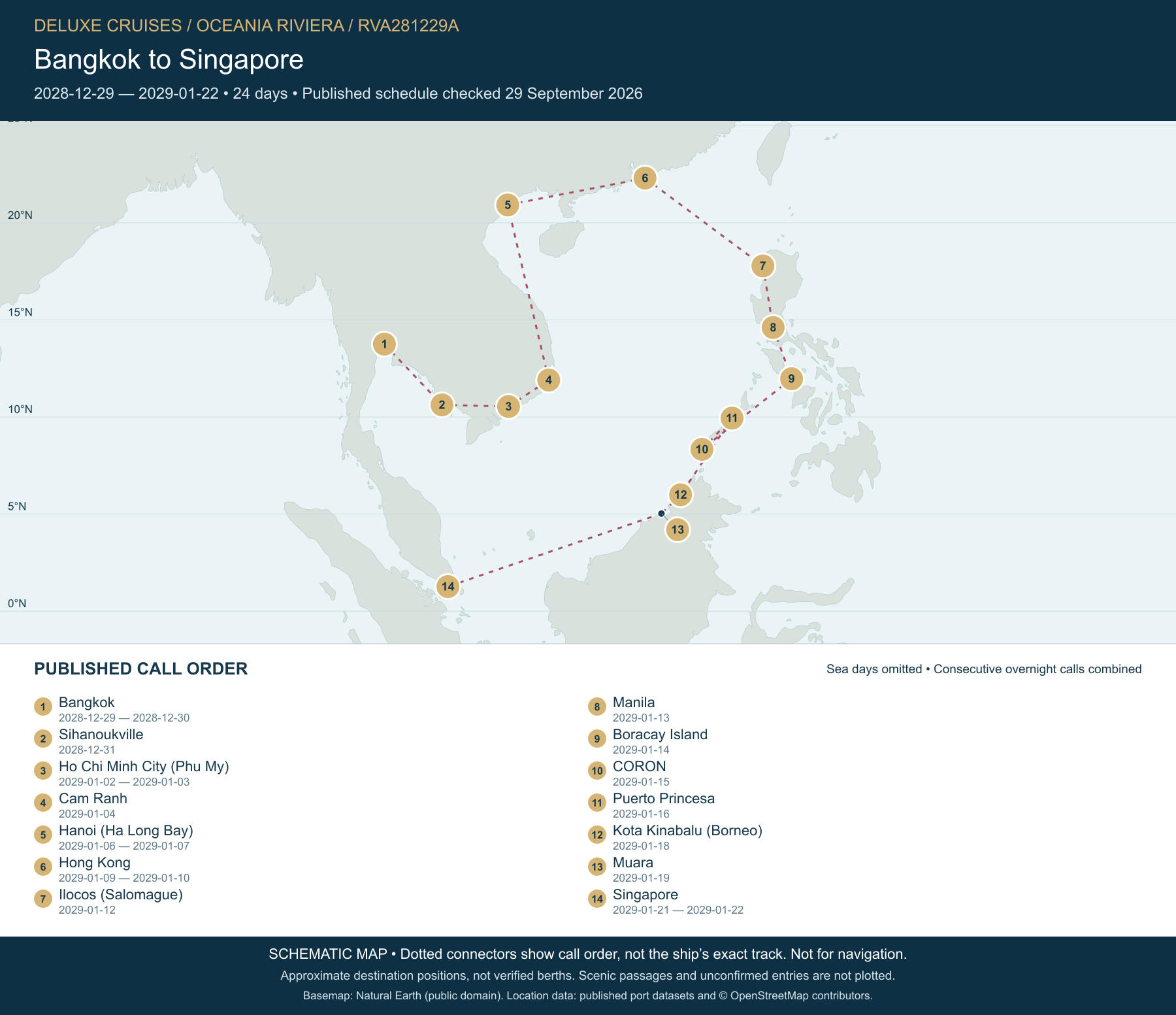
Task: Click map marker 14 at Singapore
Action: 448,586
